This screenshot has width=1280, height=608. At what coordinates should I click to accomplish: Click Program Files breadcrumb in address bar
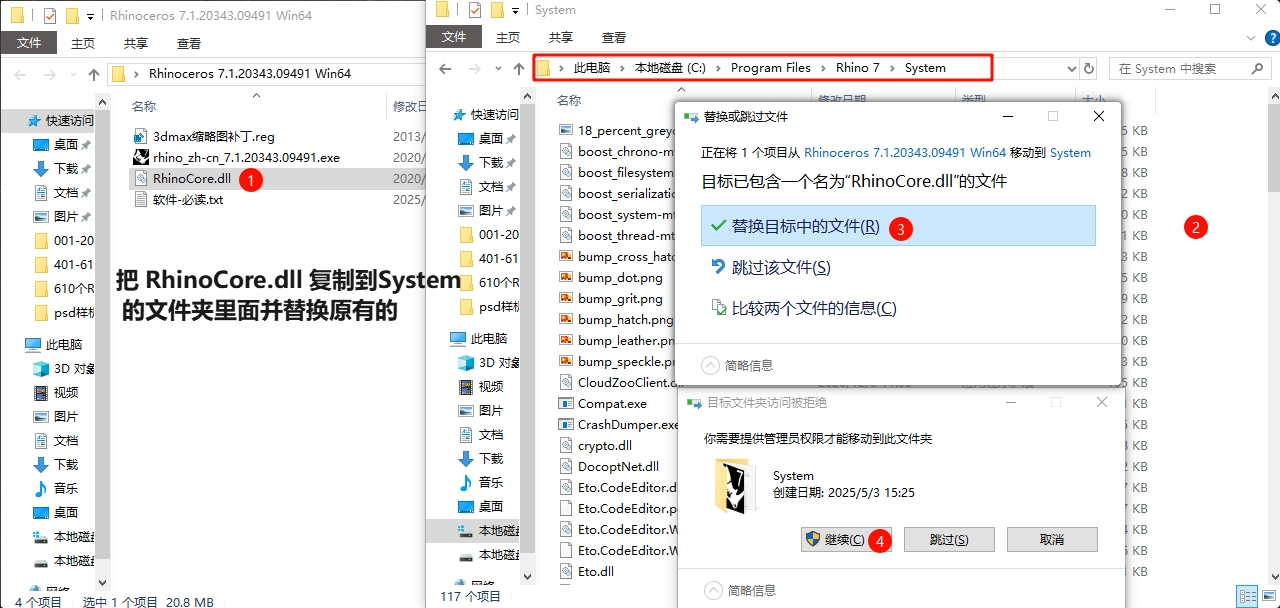(x=771, y=68)
